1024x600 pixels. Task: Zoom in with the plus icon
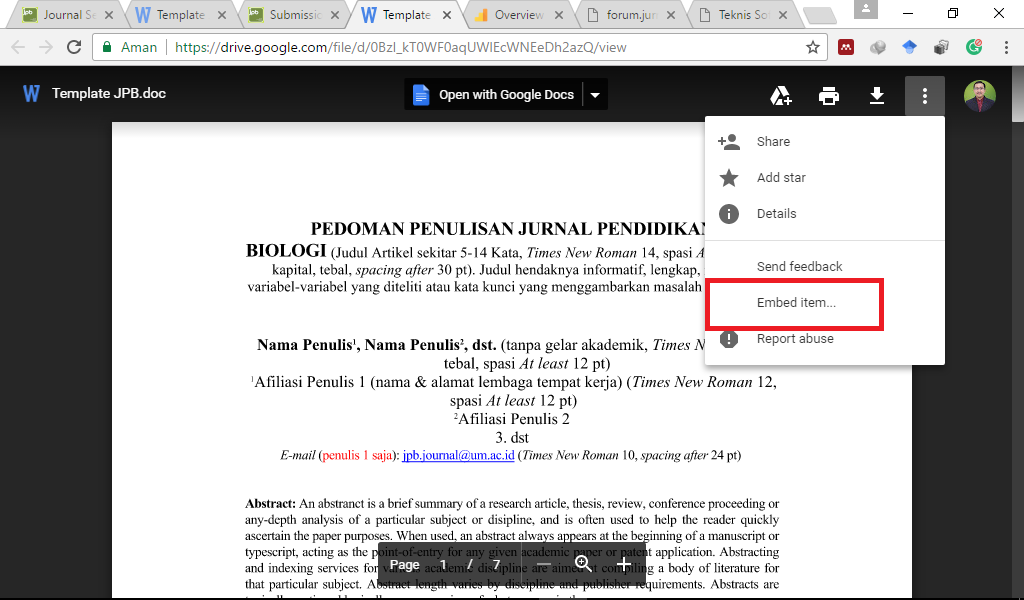pos(624,564)
